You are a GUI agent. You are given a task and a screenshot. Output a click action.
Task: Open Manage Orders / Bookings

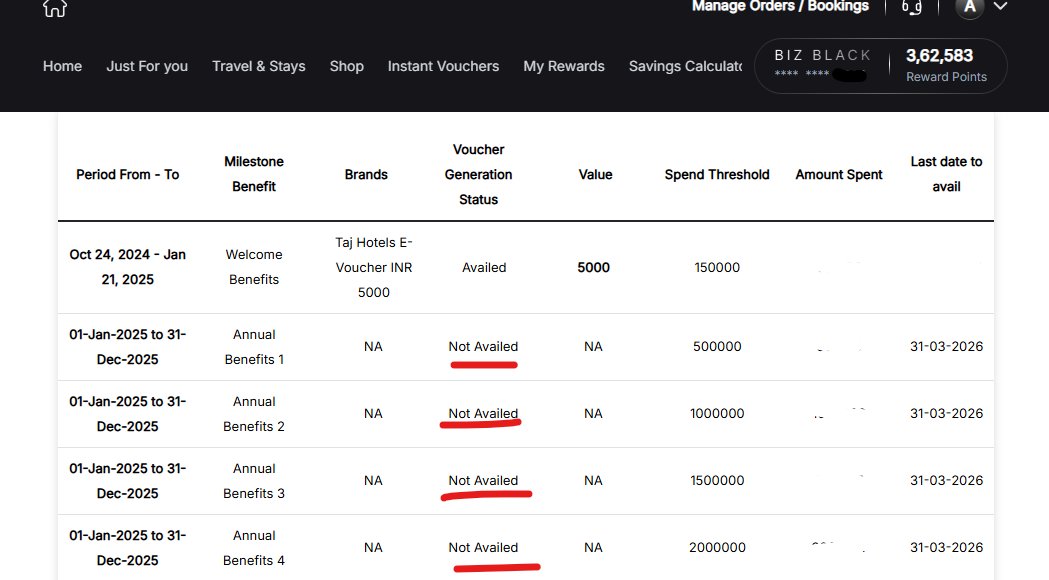pyautogui.click(x=780, y=6)
